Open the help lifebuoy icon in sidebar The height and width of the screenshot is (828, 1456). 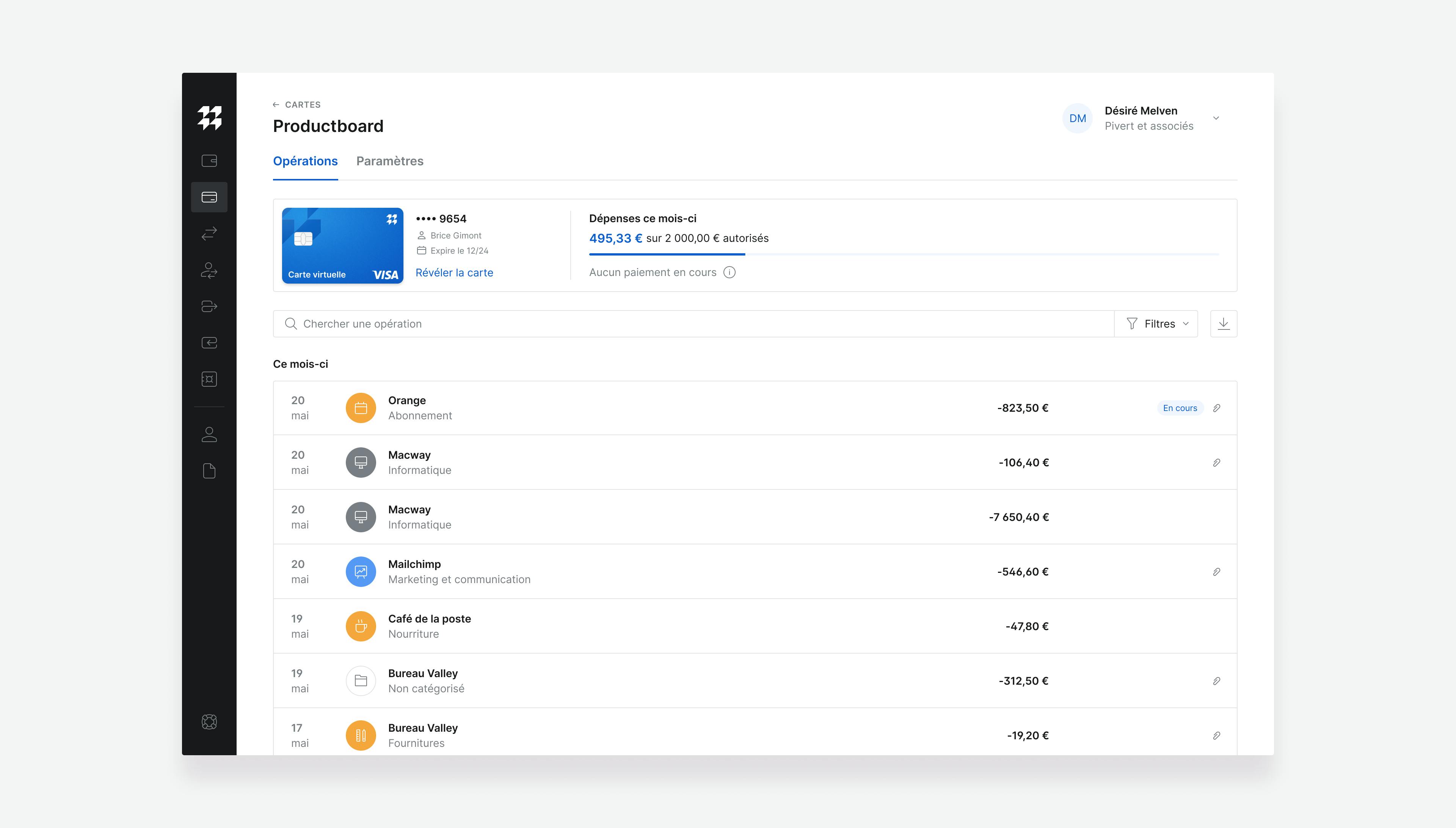(x=209, y=722)
